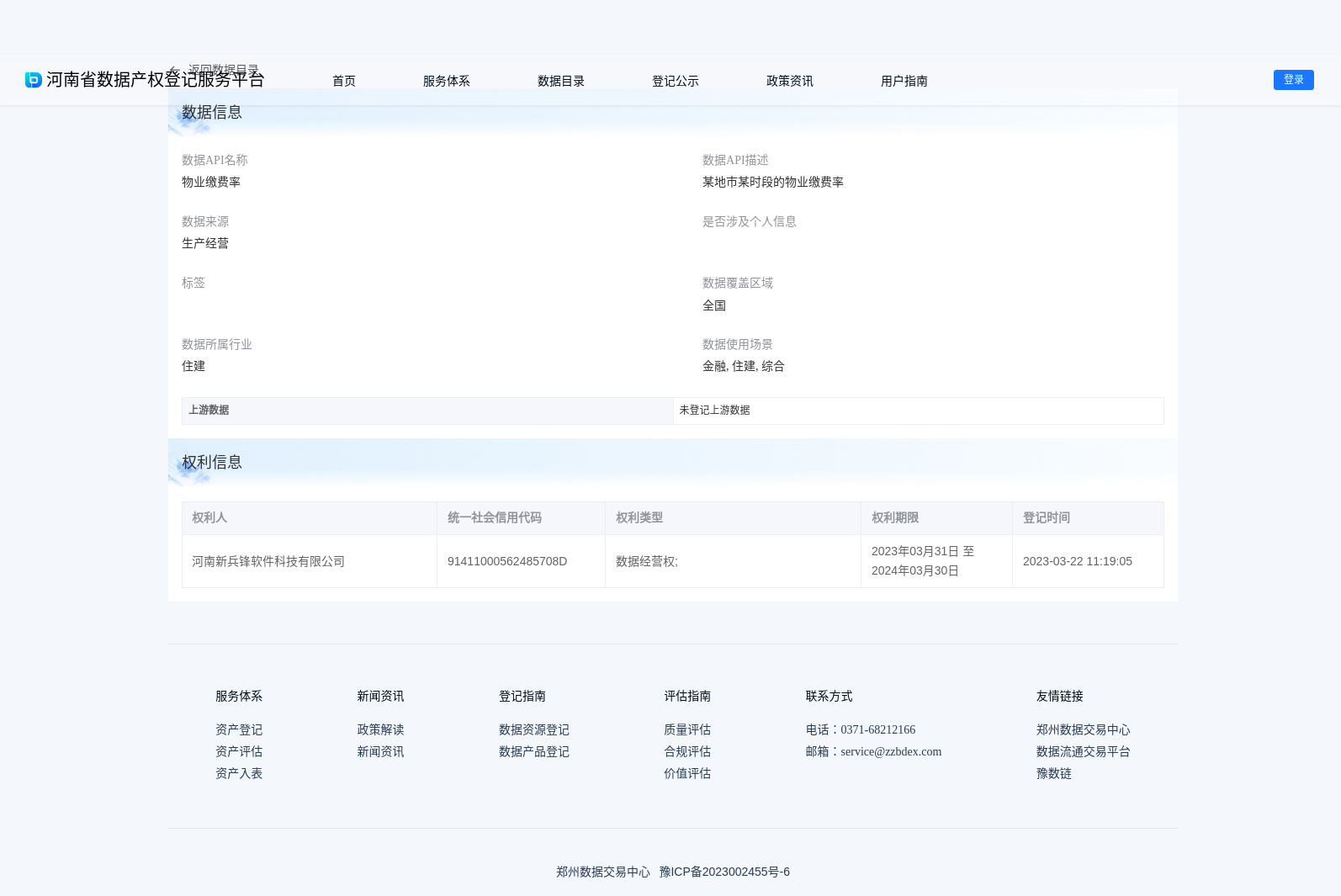Click the 权利信息 section heading
This screenshot has width=1341, height=896.
pyautogui.click(x=212, y=462)
